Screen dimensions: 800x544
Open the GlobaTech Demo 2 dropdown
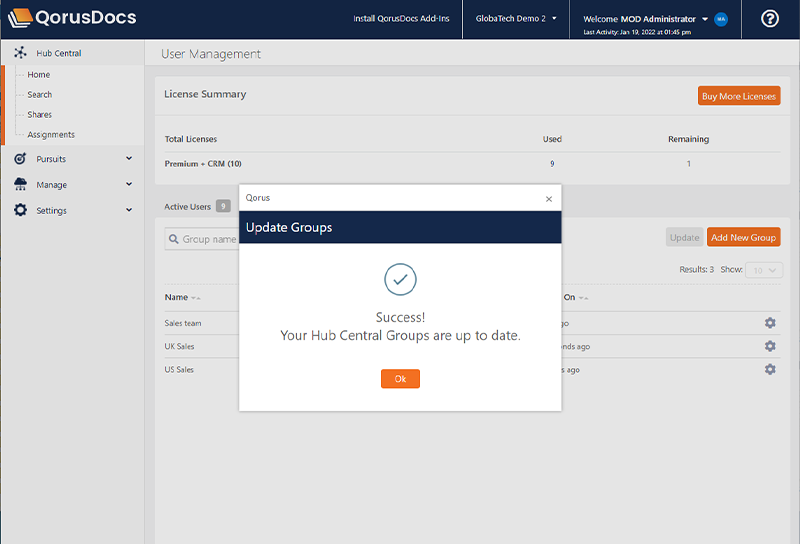pos(516,18)
